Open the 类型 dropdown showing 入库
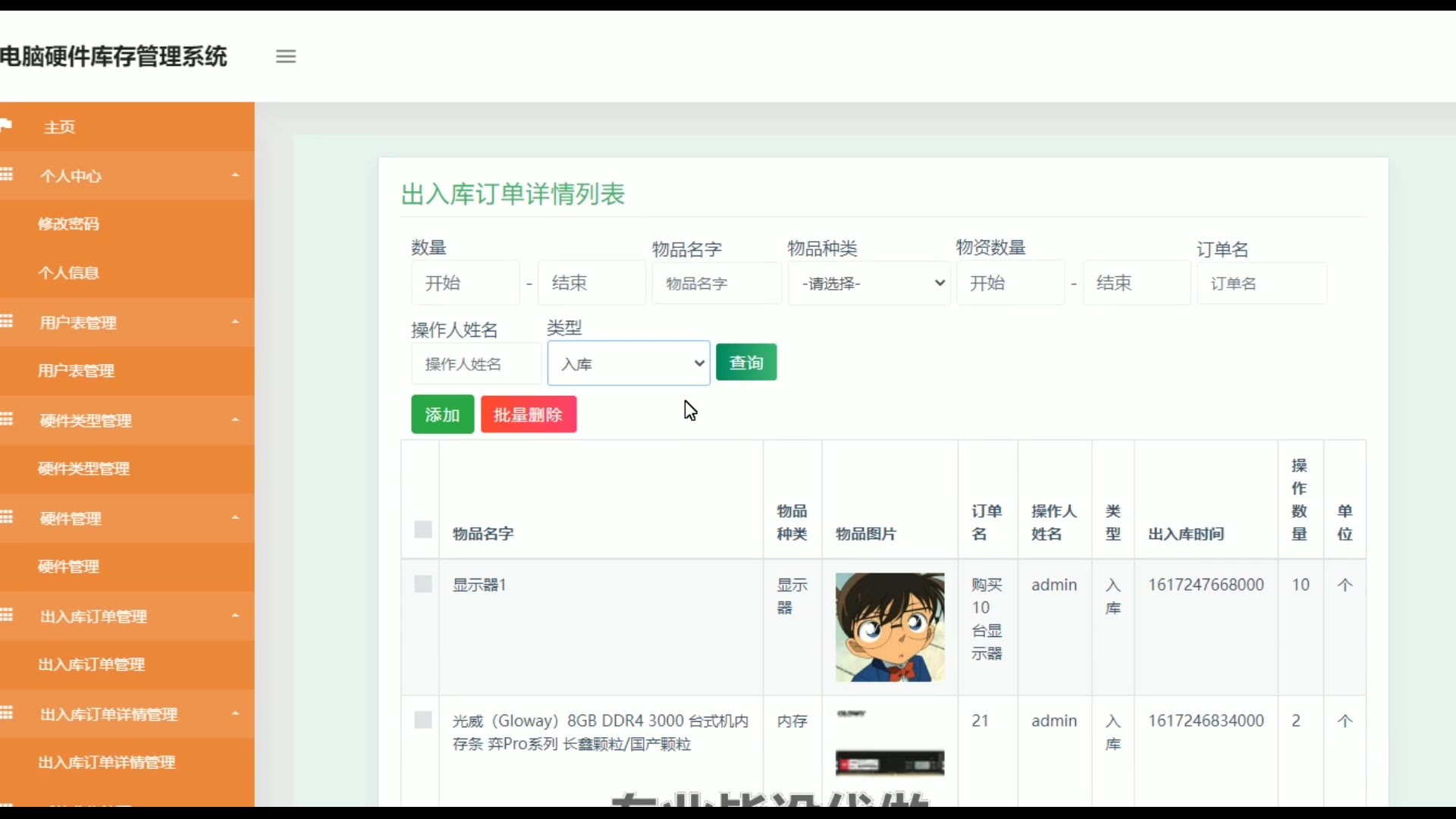The width and height of the screenshot is (1456, 819). point(629,363)
